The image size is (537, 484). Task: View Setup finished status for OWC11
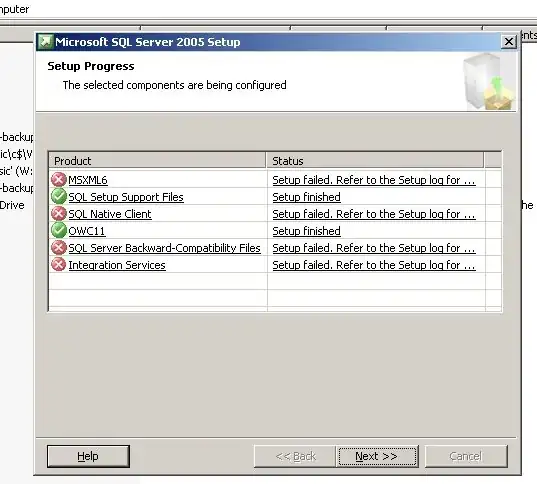point(307,231)
